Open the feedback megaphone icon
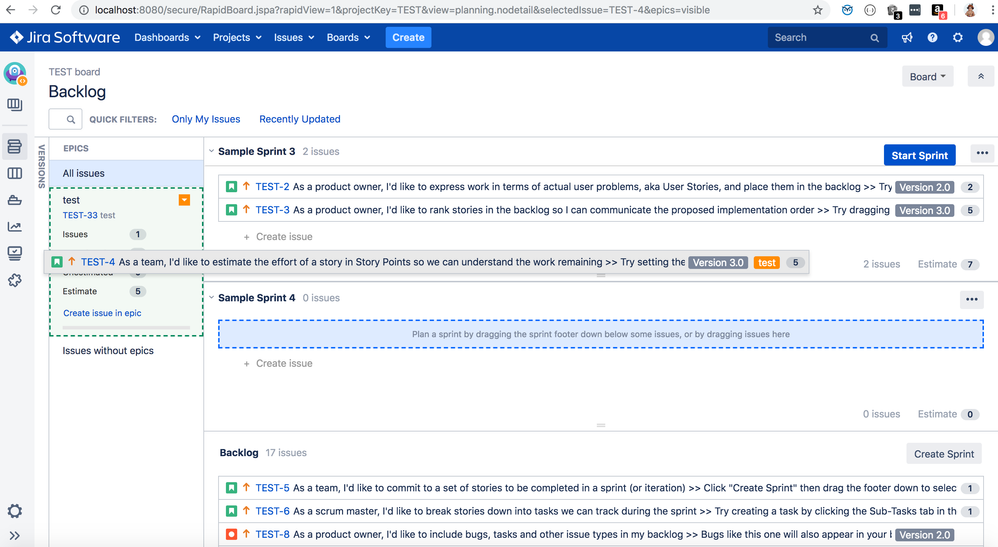Viewport: 998px width, 547px height. (x=907, y=38)
